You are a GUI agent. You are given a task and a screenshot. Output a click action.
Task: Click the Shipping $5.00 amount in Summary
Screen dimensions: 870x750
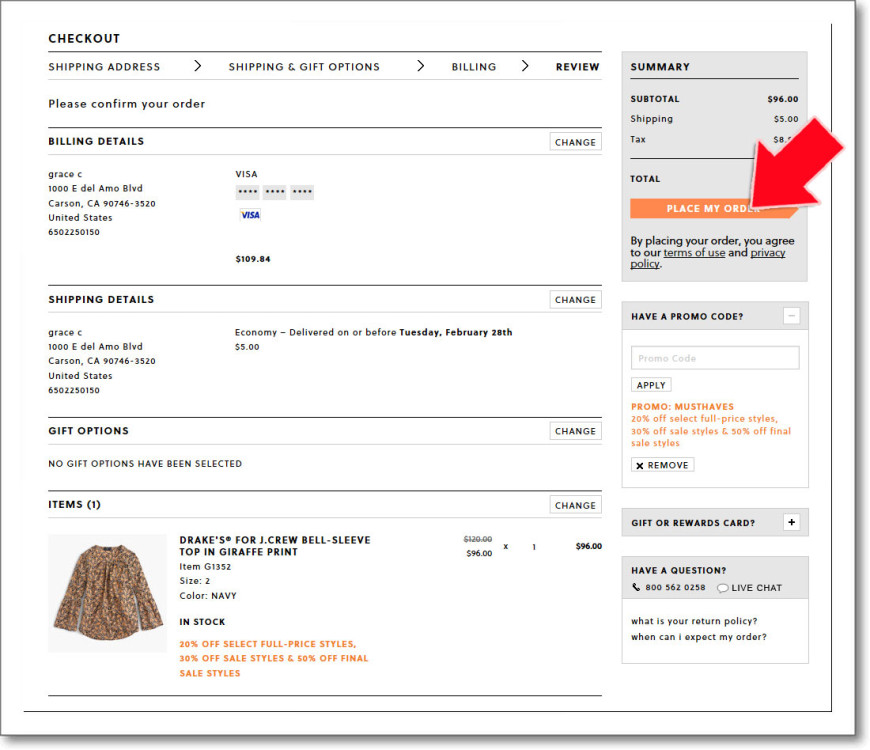point(786,119)
